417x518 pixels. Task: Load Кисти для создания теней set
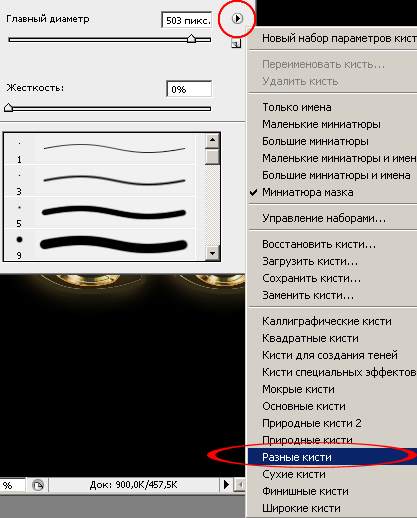pos(333,355)
